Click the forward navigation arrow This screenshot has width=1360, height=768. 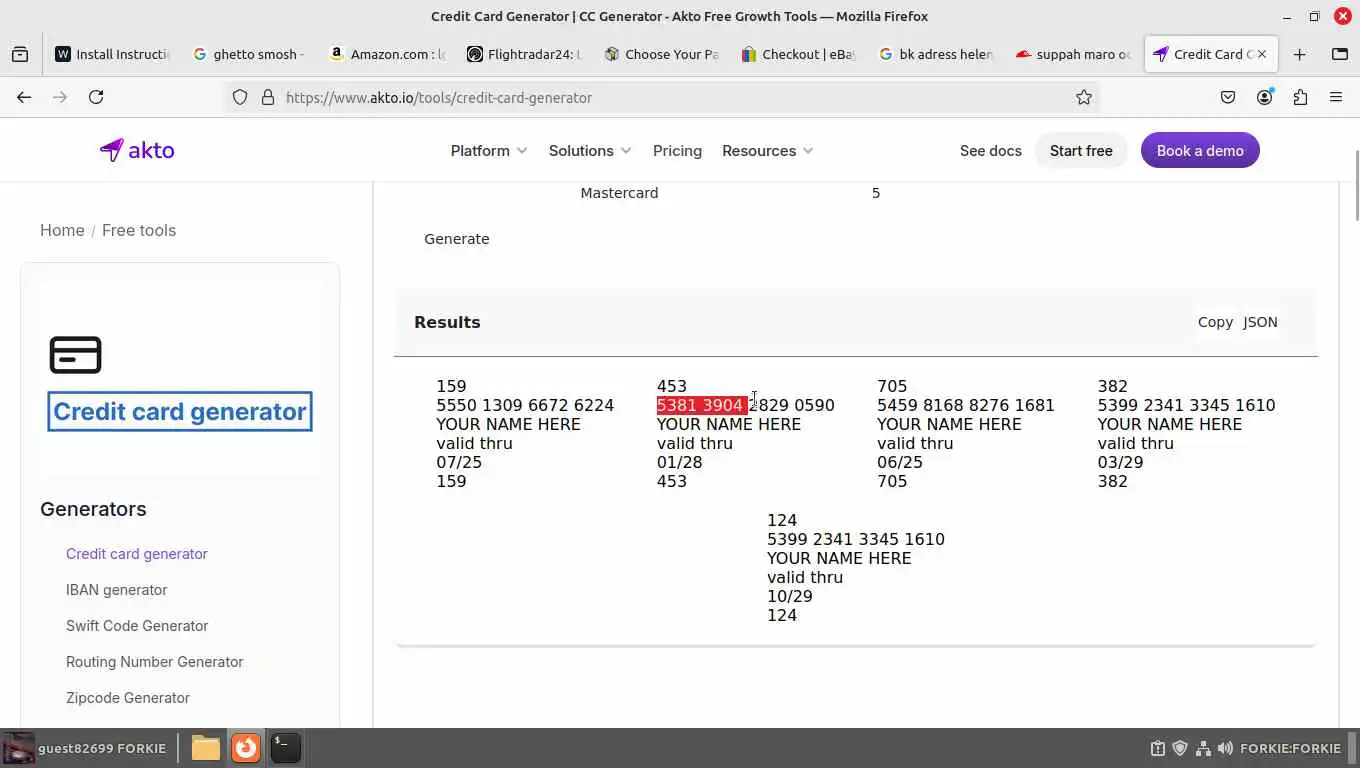60,97
